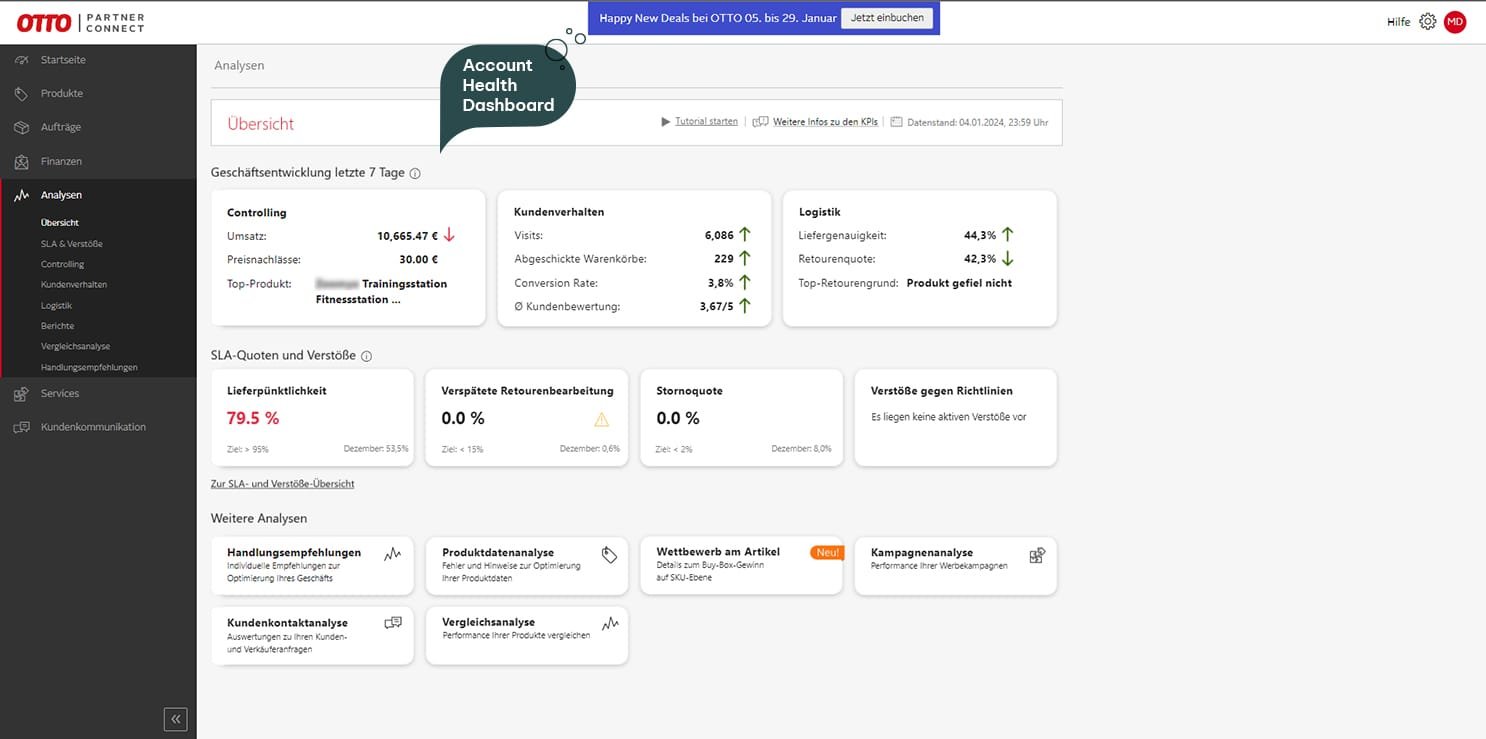Collapse the sidebar with double-chevron button
The image size is (1486, 739).
tap(175, 718)
